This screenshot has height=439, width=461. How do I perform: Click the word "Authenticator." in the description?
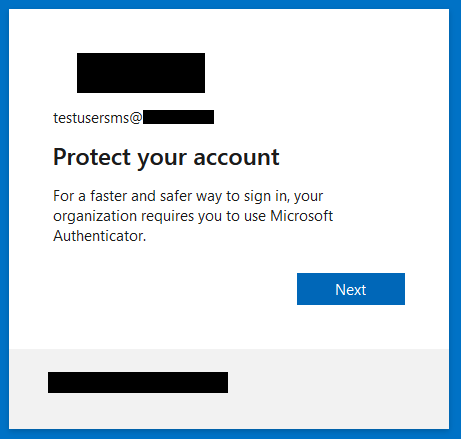pyautogui.click(x=100, y=236)
